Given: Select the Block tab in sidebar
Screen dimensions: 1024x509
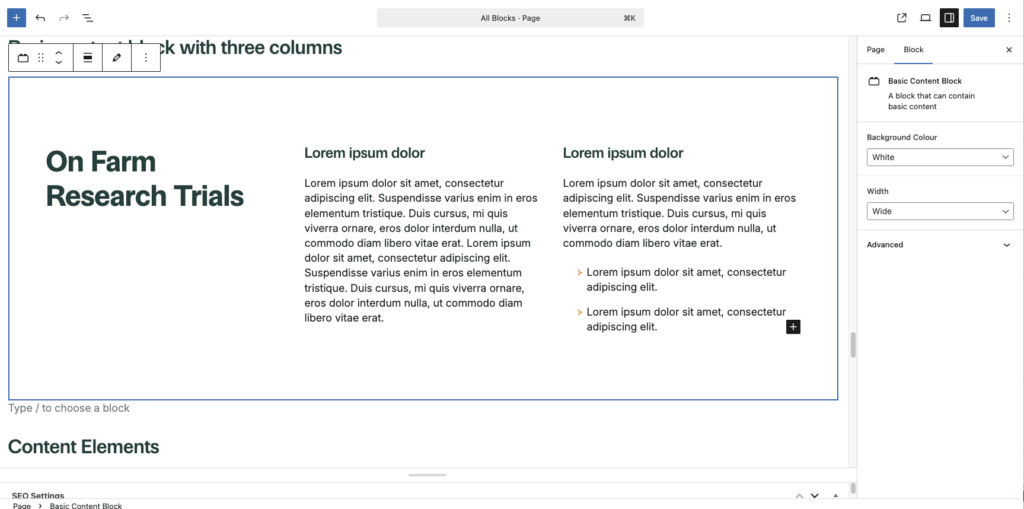Looking at the screenshot, I should click(913, 49).
